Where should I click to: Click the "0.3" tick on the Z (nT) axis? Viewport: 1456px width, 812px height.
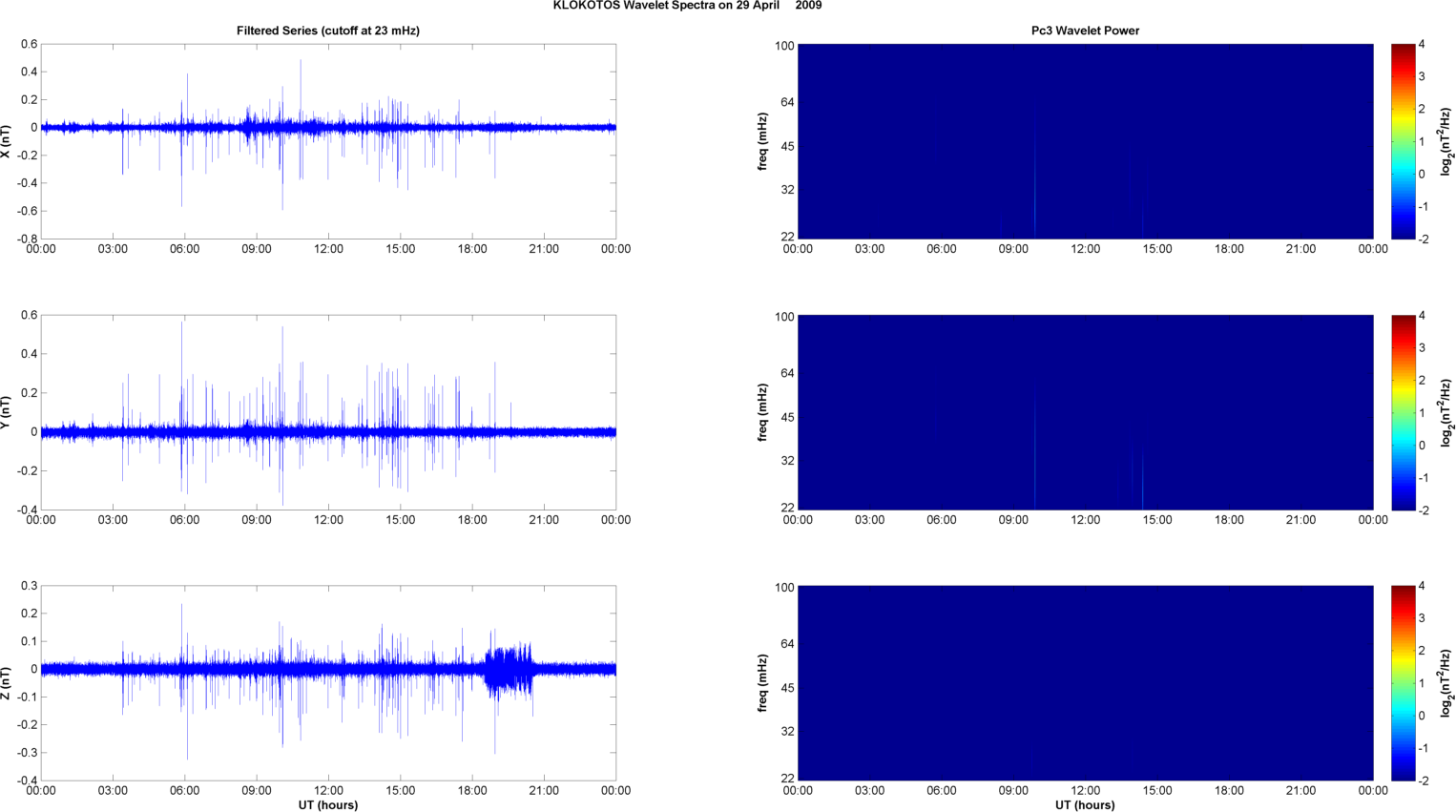[30, 586]
